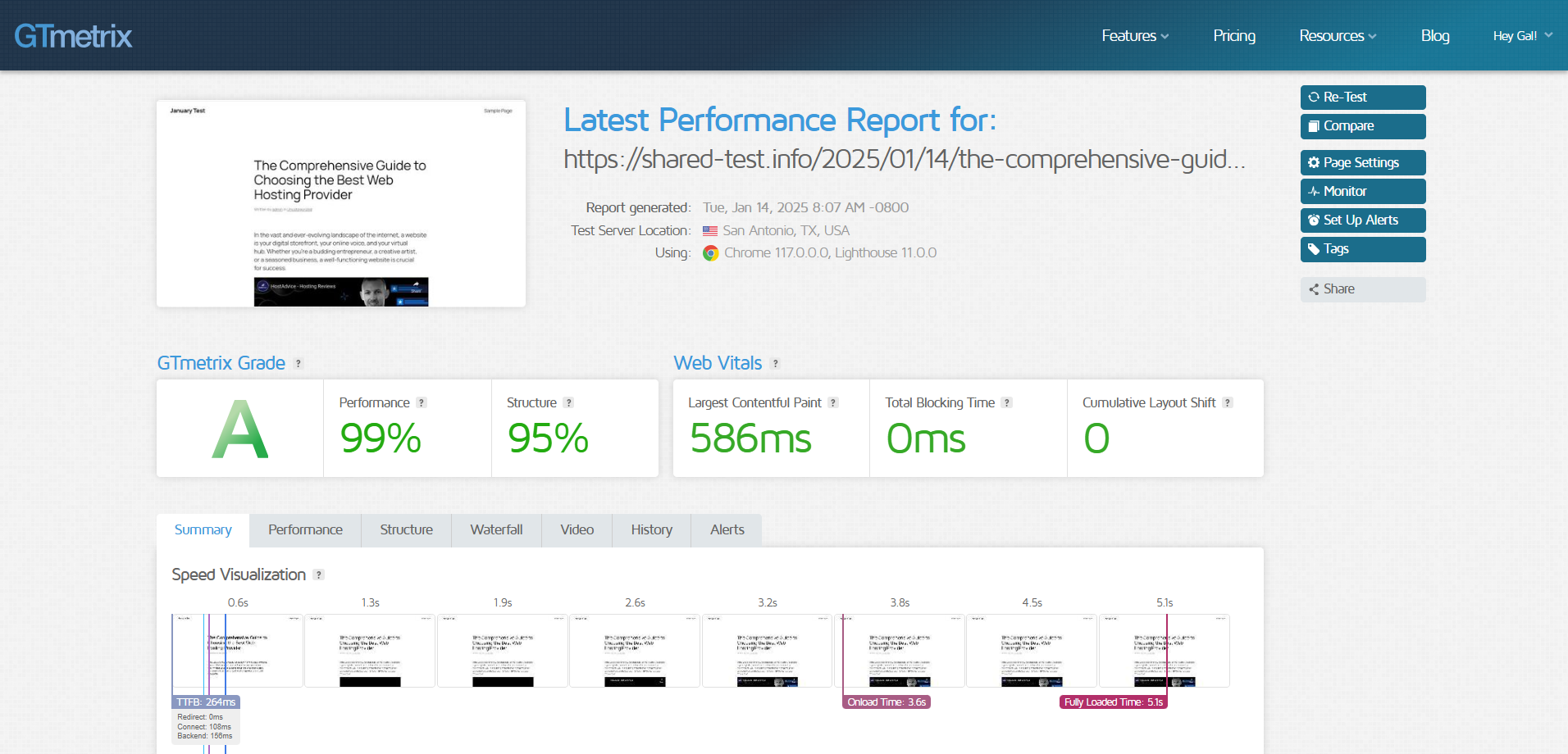Click the US flag beside San Antonio
The height and width of the screenshot is (754, 1568).
click(x=710, y=230)
